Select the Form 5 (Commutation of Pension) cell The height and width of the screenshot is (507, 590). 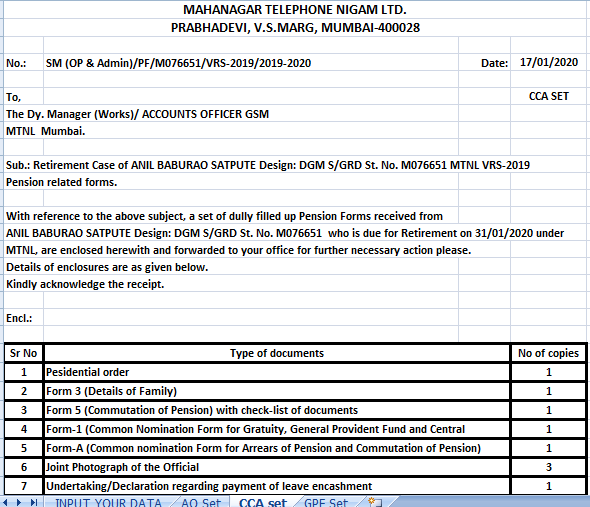coord(277,410)
